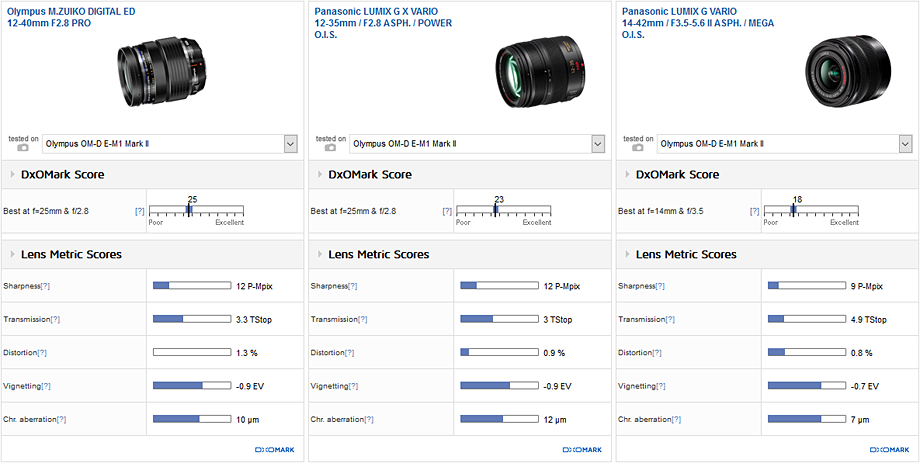Open Sharpness [?] help in the Panasonic 14-42mm panel
The width and height of the screenshot is (920, 463).
[x=660, y=286]
